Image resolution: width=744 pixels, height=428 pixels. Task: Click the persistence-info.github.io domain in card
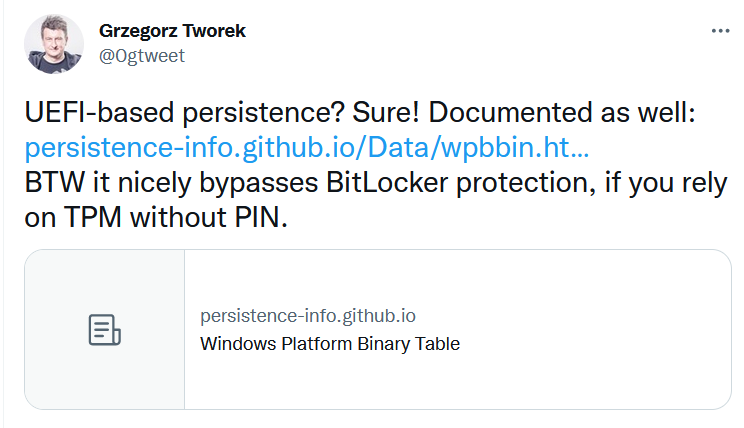click(x=308, y=316)
